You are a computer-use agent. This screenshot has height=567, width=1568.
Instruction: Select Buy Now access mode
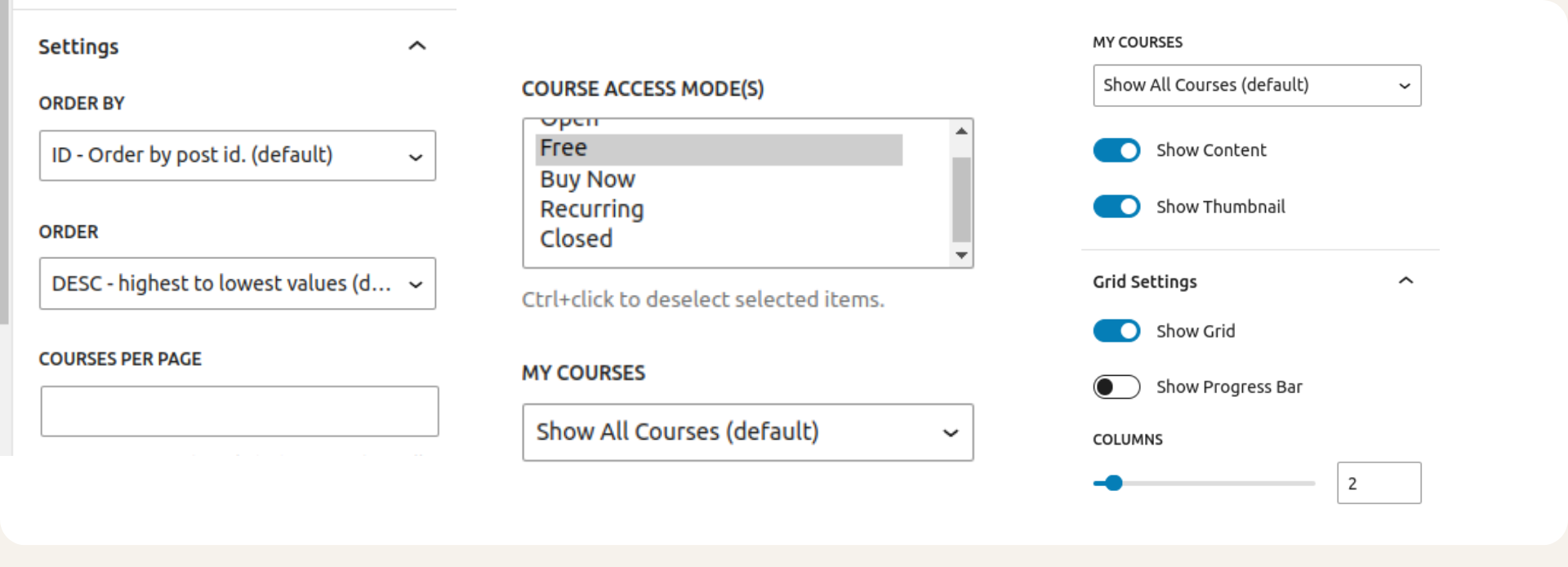tap(588, 179)
